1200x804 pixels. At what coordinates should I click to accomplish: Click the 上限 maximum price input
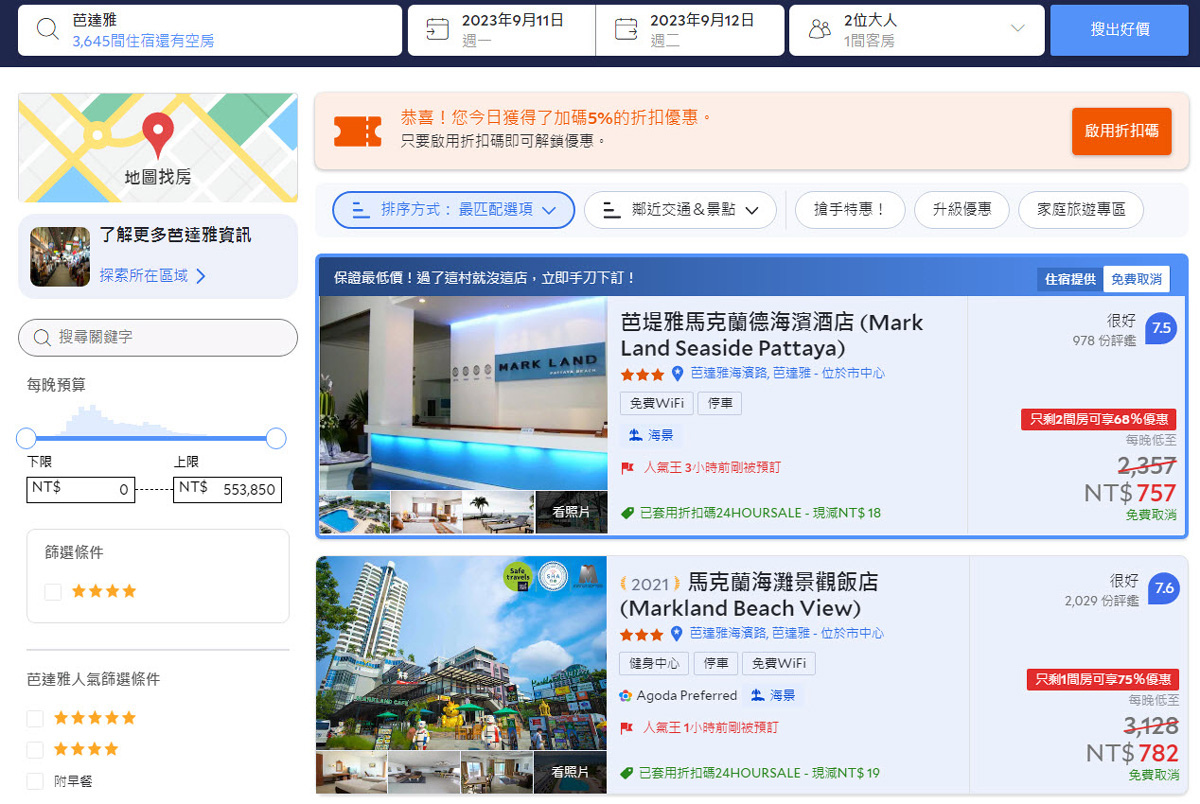coord(227,489)
